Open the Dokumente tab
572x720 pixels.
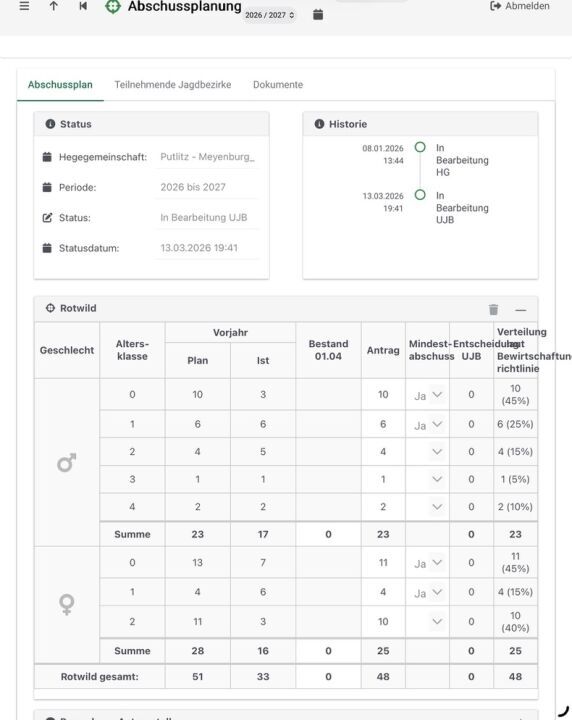click(278, 84)
